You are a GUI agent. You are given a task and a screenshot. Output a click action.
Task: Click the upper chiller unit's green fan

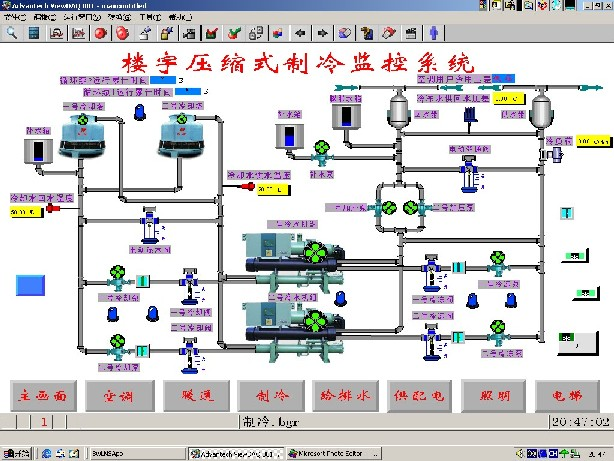[x=317, y=253]
